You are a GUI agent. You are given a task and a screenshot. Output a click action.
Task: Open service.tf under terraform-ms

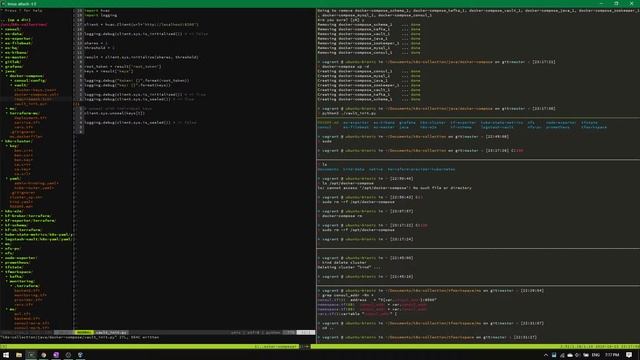(x=27, y=122)
